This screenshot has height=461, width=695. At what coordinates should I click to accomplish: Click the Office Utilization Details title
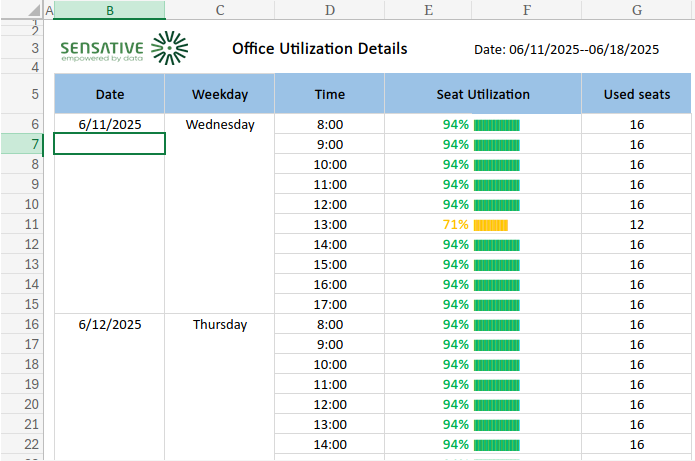319,49
